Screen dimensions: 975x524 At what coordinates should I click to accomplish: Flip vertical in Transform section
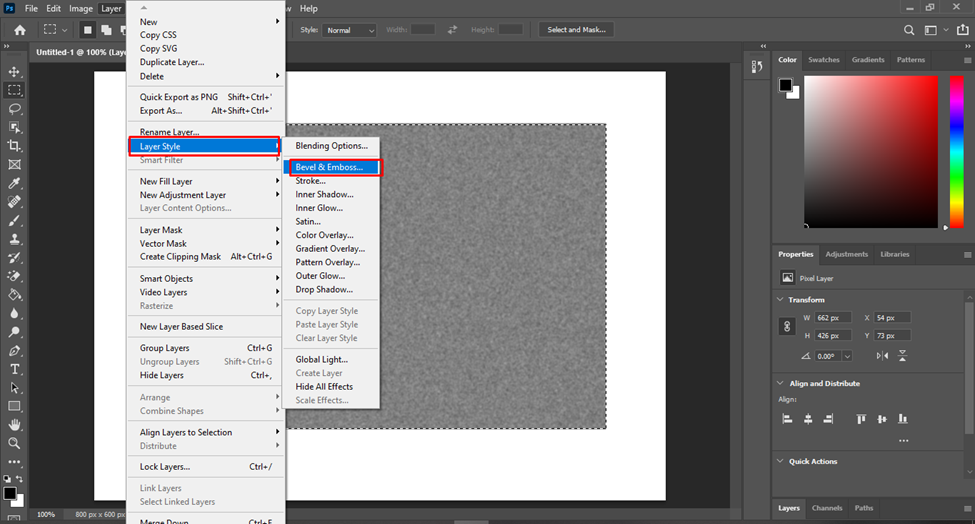pyautogui.click(x=902, y=356)
